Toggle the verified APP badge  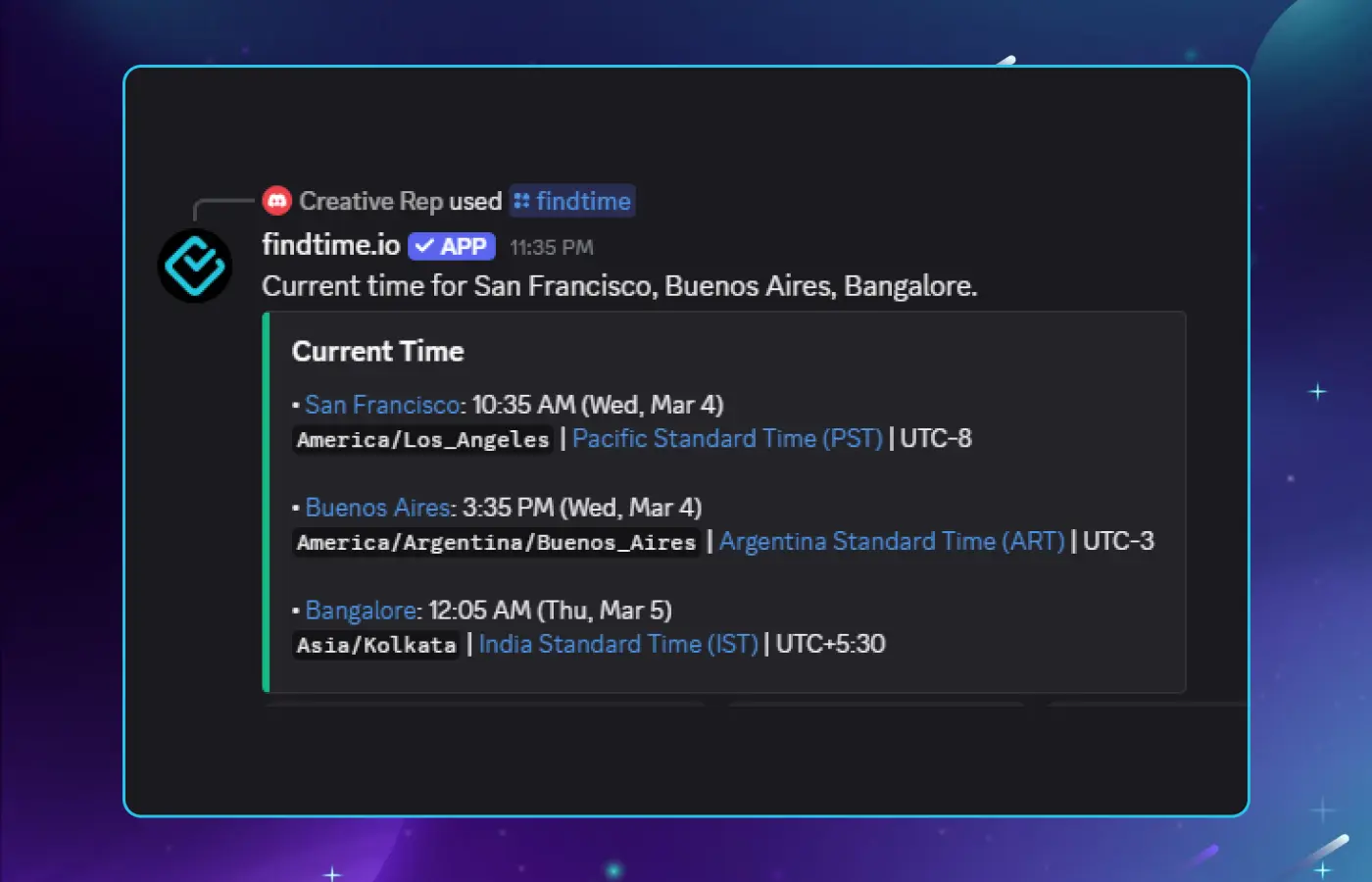(451, 246)
